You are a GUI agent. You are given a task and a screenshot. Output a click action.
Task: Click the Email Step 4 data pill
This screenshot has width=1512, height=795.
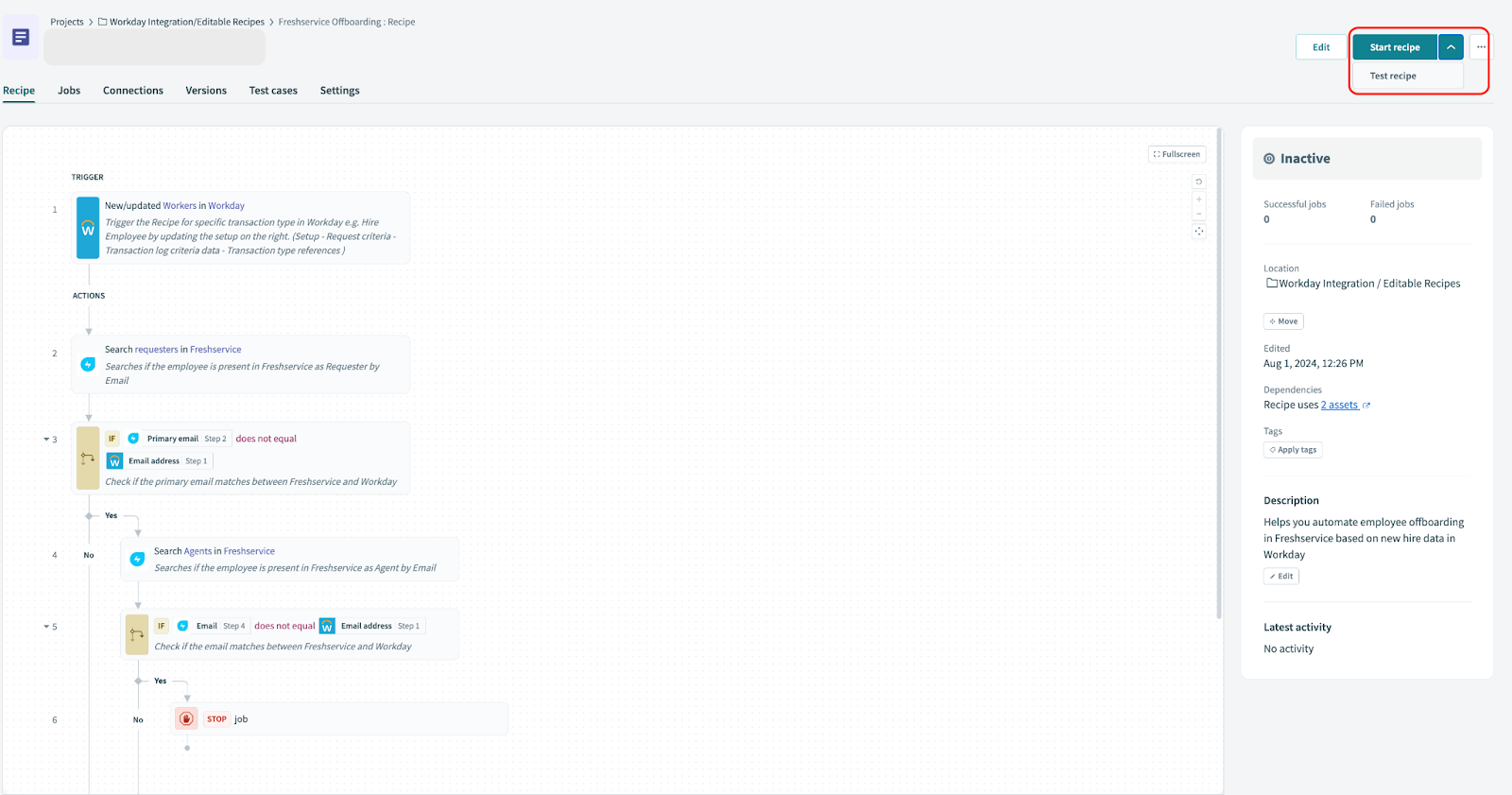click(x=212, y=626)
